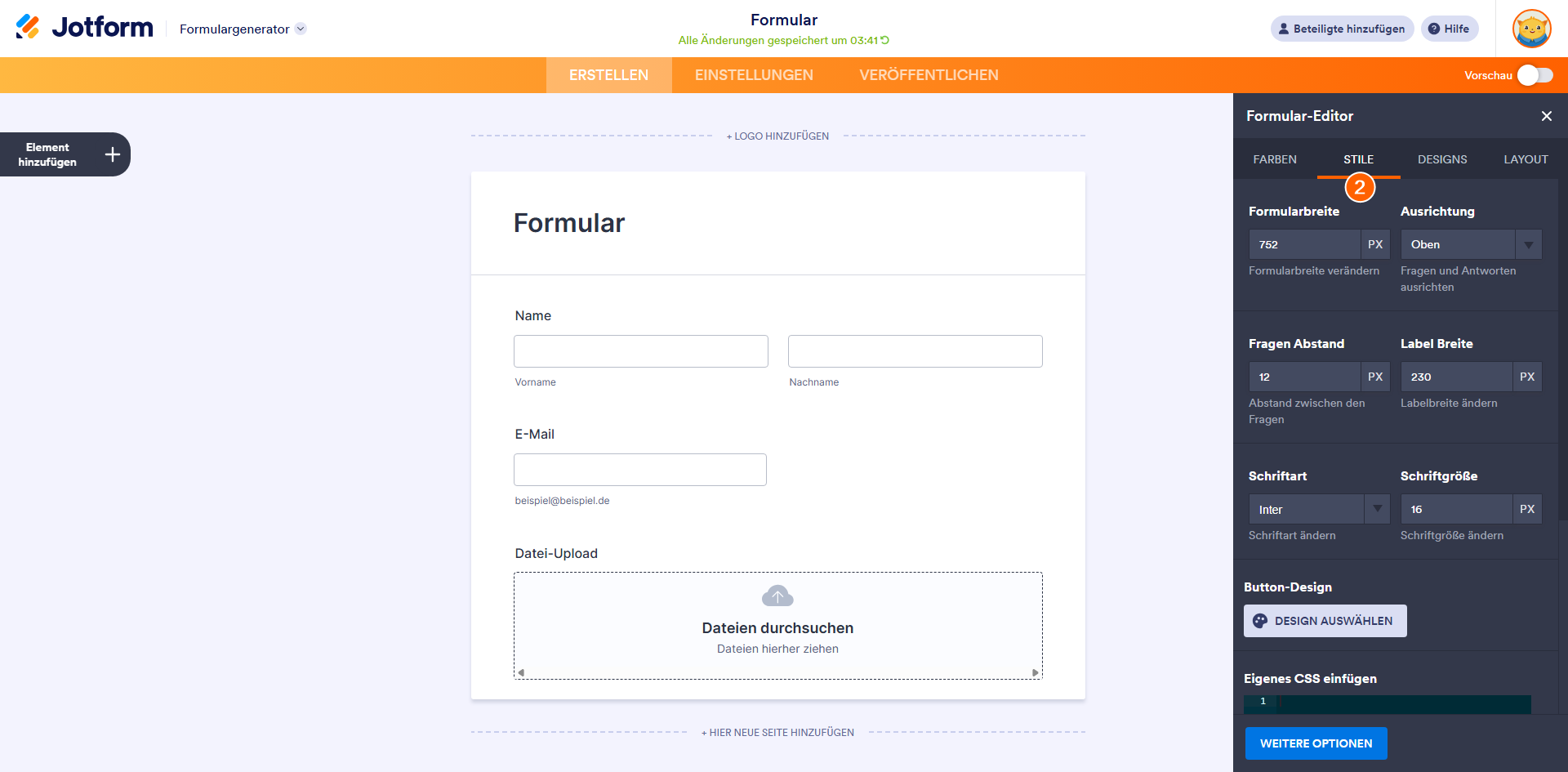Viewport: 1568px width, 772px height.
Task: Open the Formulargenerator dropdown
Action: click(301, 29)
